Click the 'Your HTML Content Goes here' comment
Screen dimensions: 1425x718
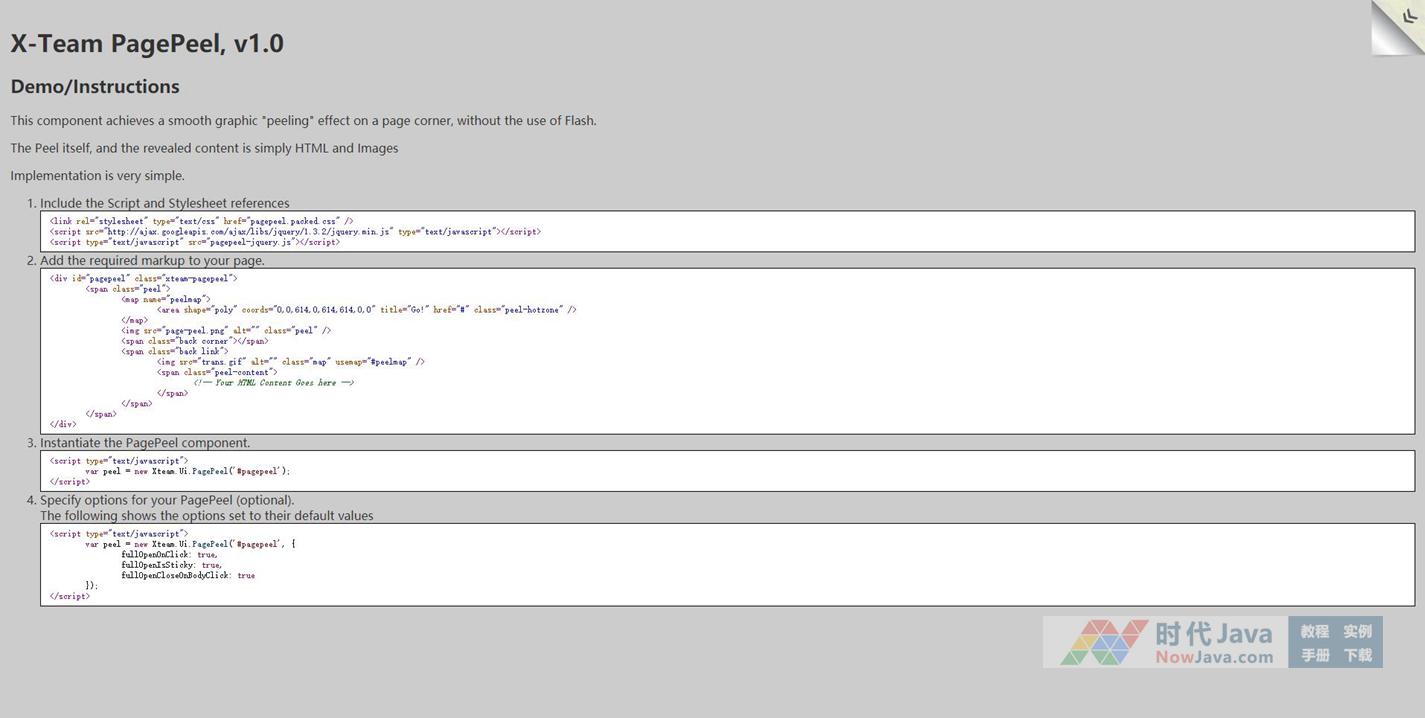pyautogui.click(x=275, y=383)
